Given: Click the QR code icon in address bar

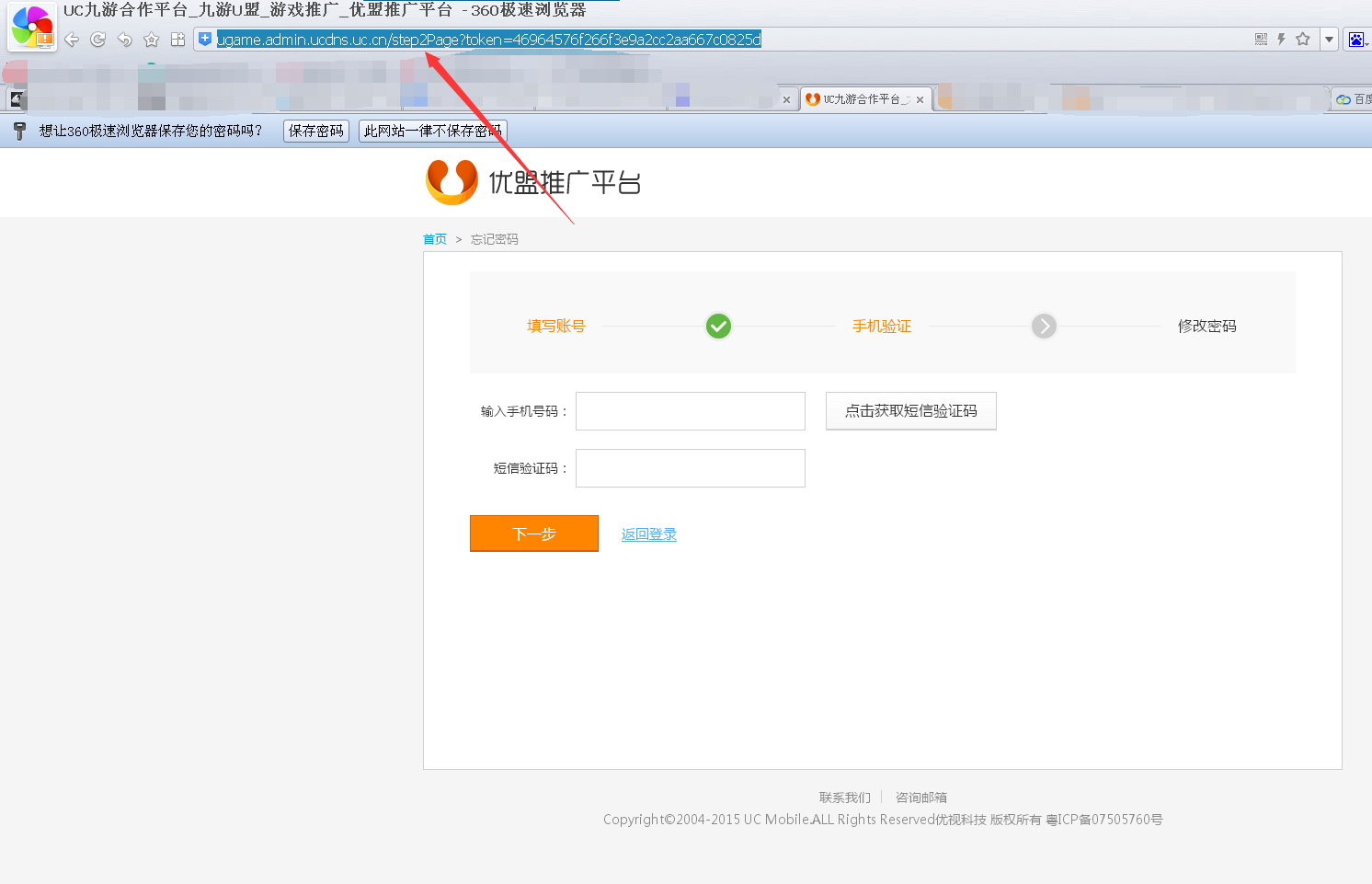Looking at the screenshot, I should [1261, 39].
